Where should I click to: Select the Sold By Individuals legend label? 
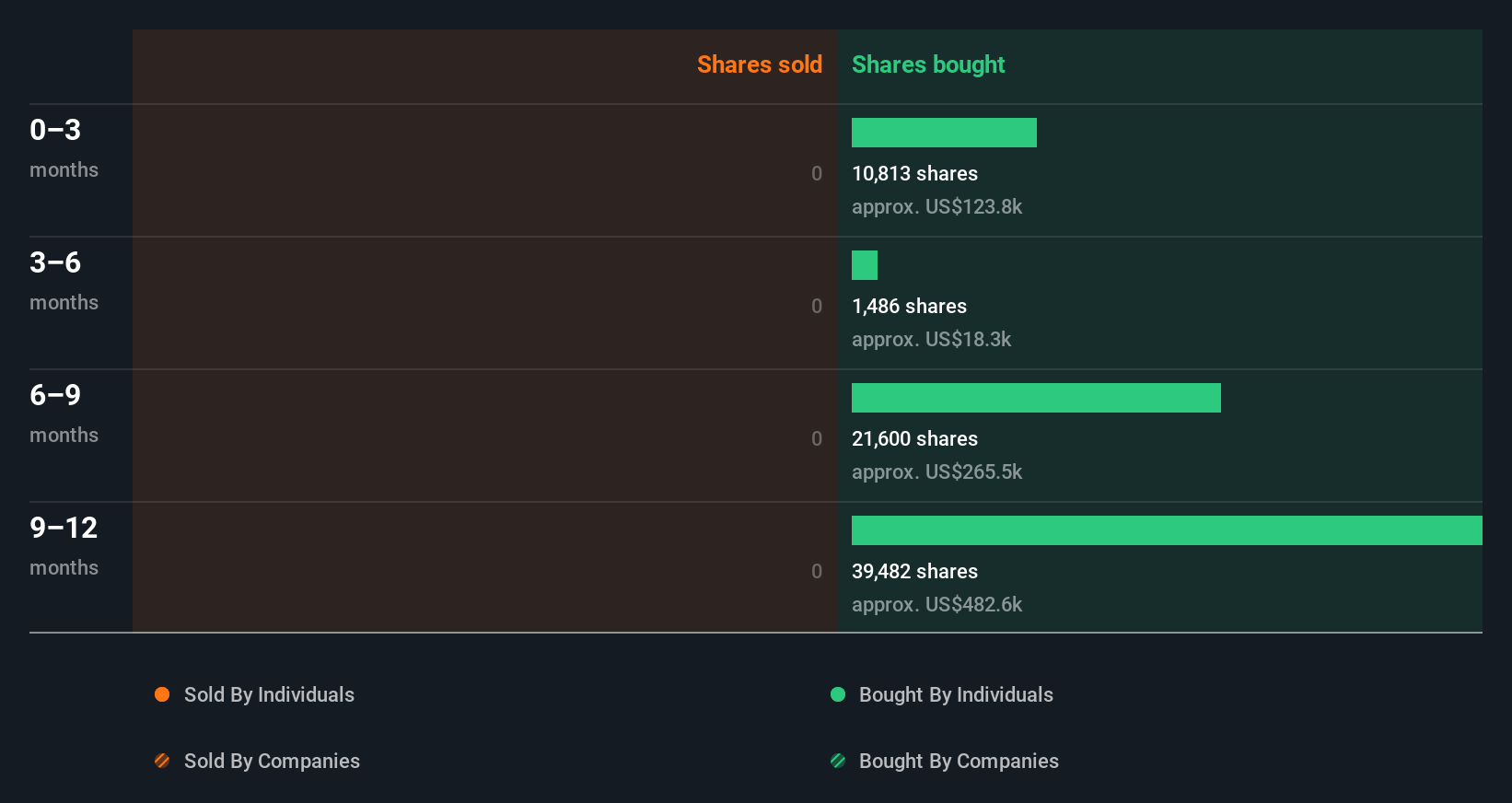[269, 695]
